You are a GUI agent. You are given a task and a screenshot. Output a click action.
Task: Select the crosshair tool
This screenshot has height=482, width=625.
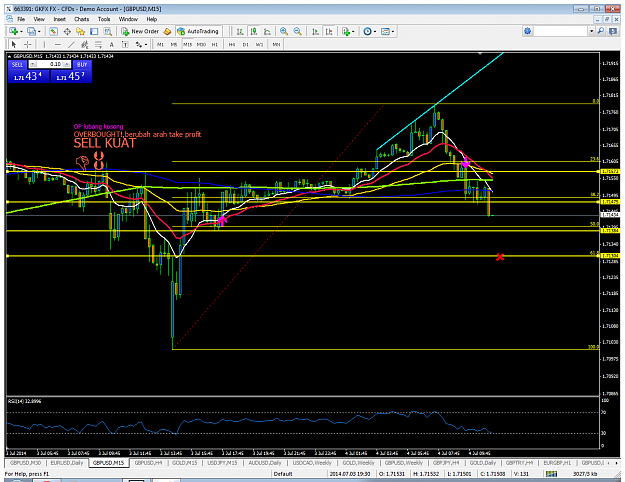28,45
